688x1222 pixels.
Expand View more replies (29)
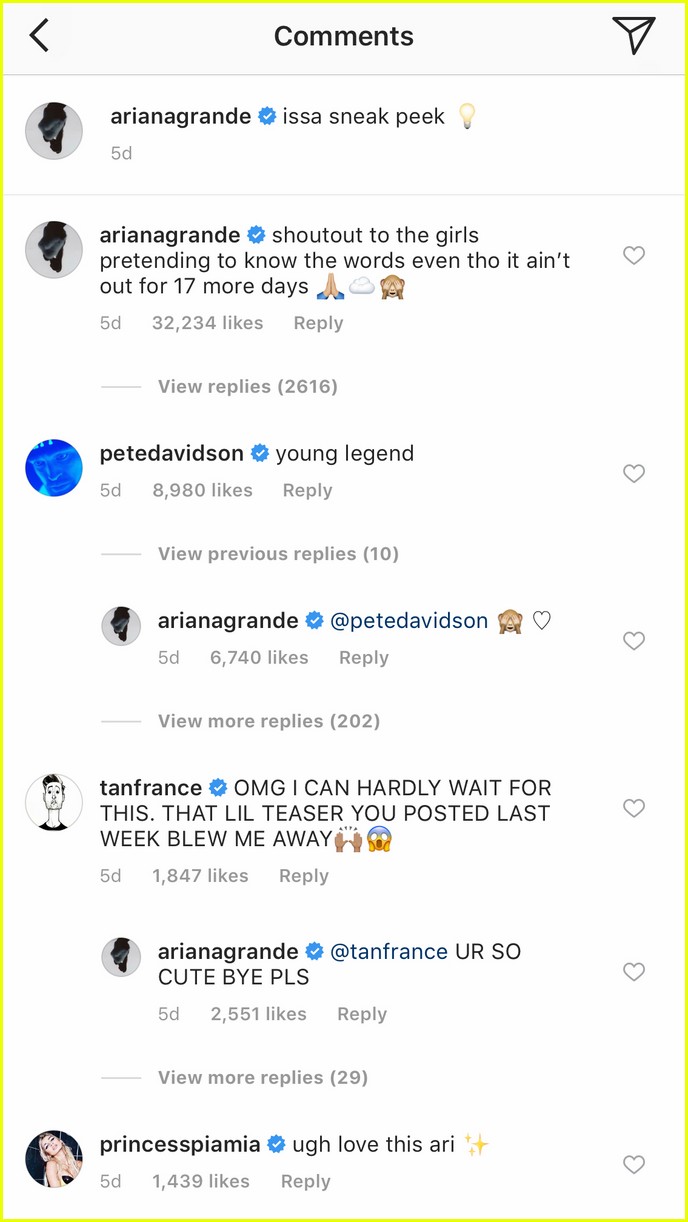click(x=263, y=1078)
